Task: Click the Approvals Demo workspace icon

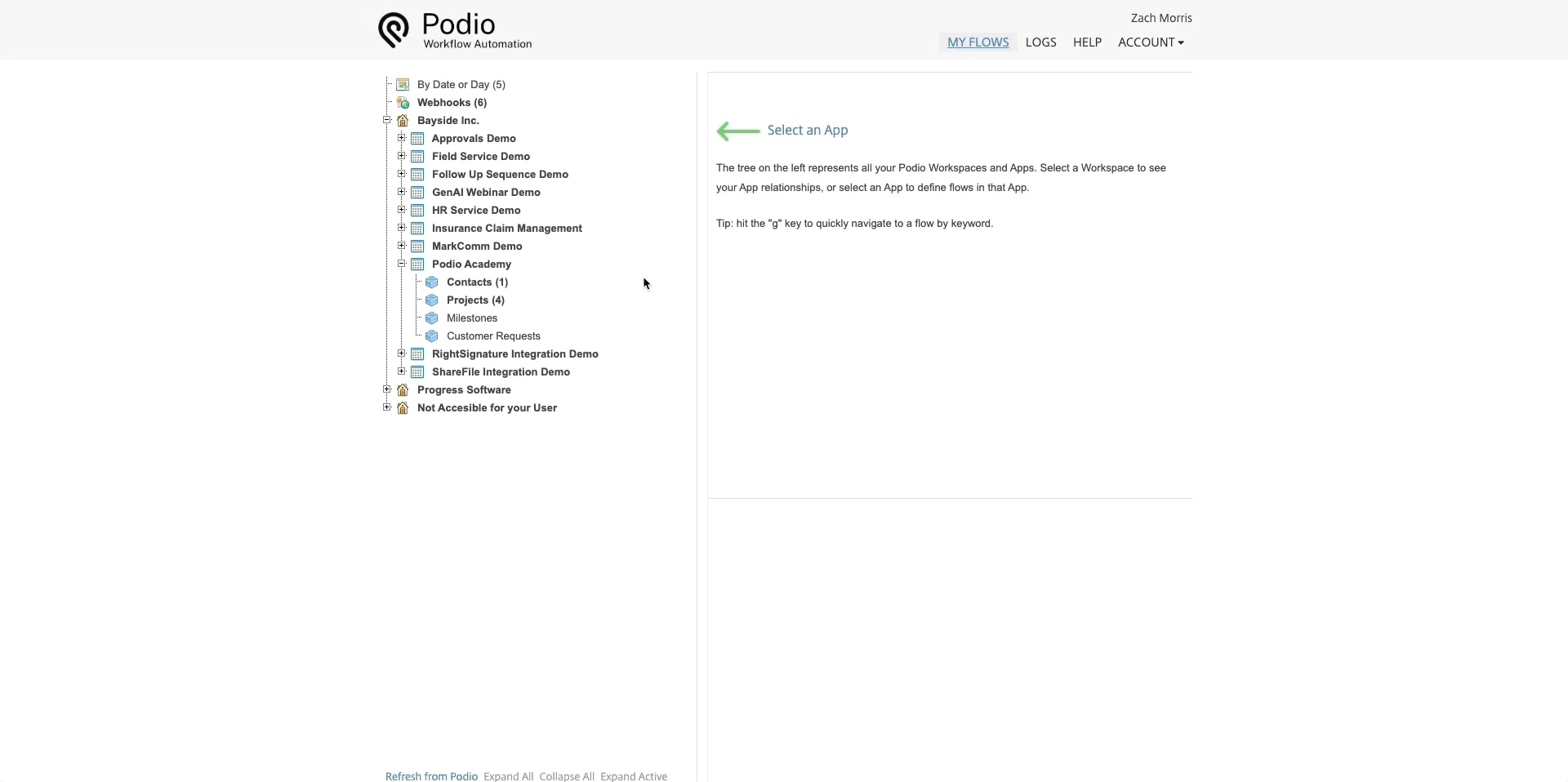Action: point(417,139)
